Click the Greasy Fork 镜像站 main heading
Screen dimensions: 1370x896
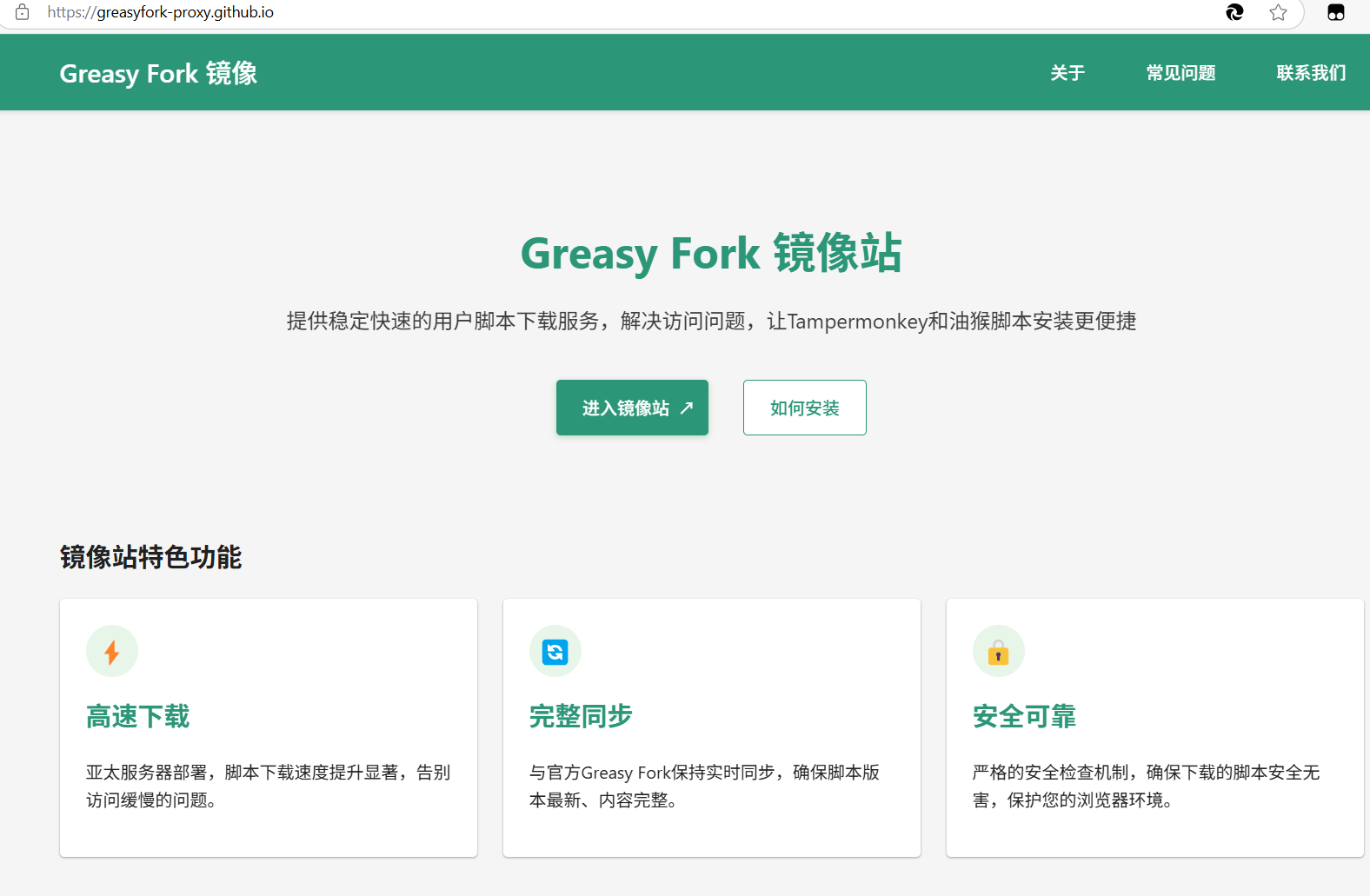(x=711, y=253)
